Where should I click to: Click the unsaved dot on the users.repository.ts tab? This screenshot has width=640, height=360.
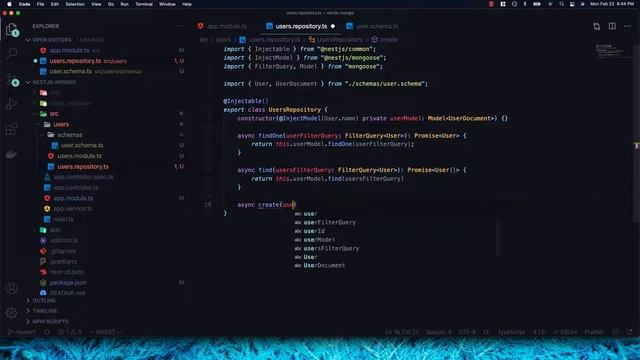[333, 26]
